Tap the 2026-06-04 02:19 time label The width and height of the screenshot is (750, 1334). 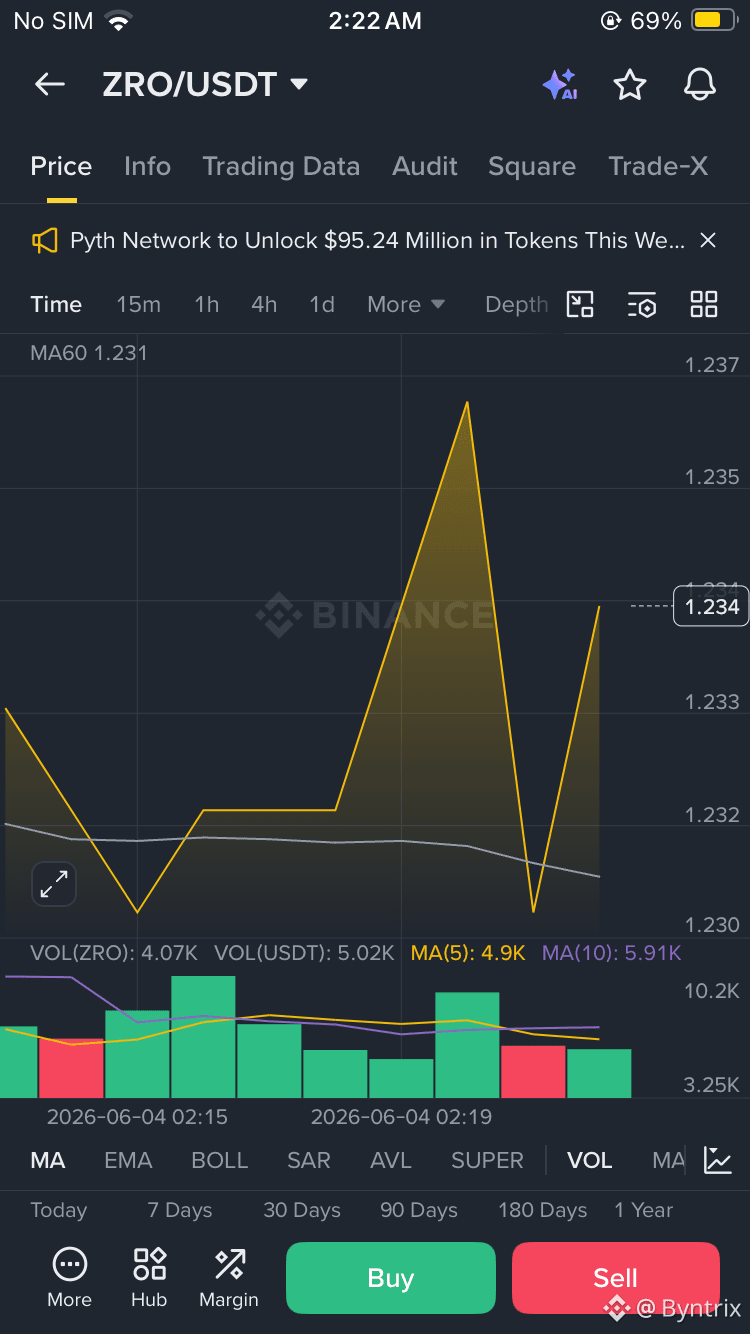pyautogui.click(x=401, y=1116)
